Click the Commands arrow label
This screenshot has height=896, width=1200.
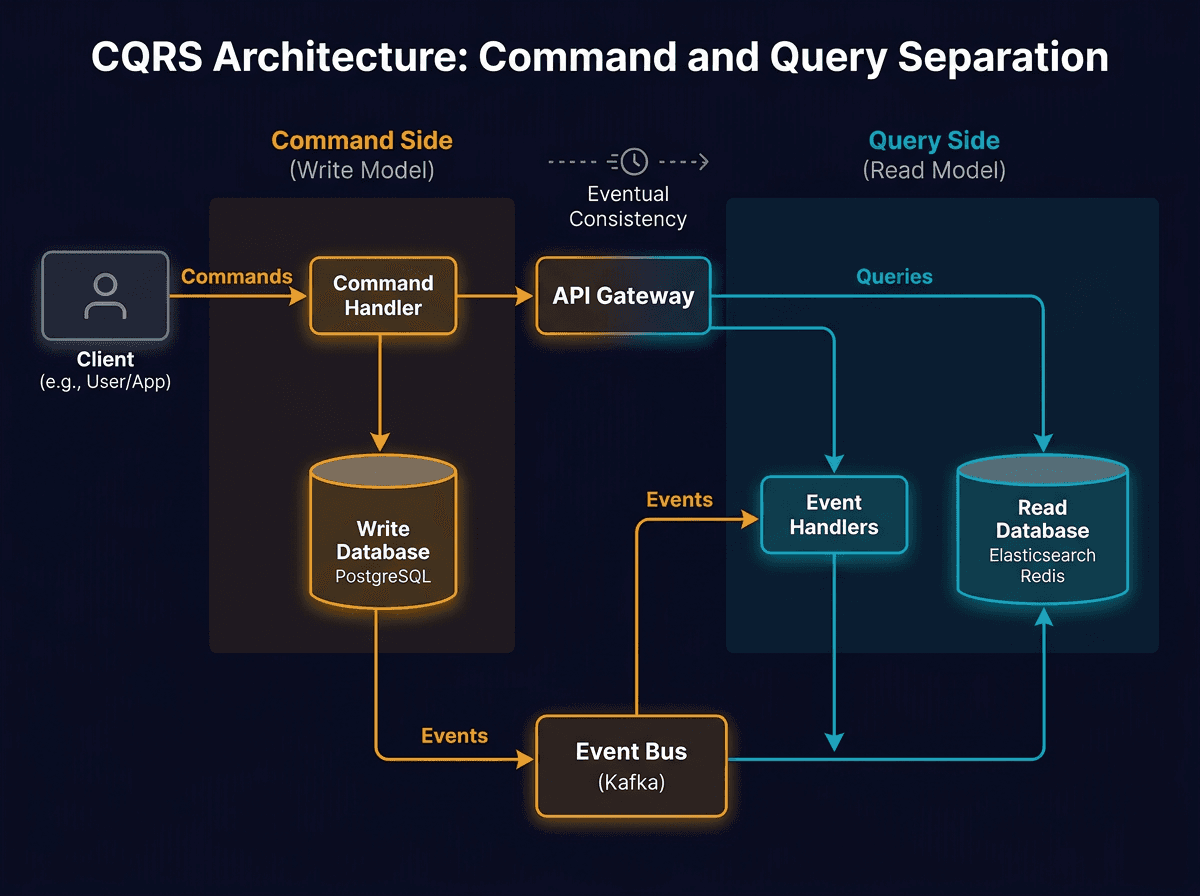(x=237, y=276)
